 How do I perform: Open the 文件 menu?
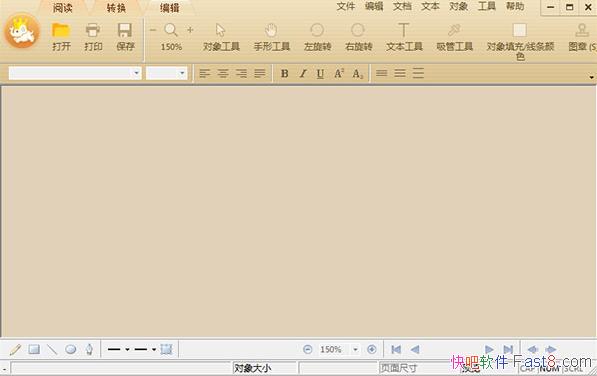346,6
